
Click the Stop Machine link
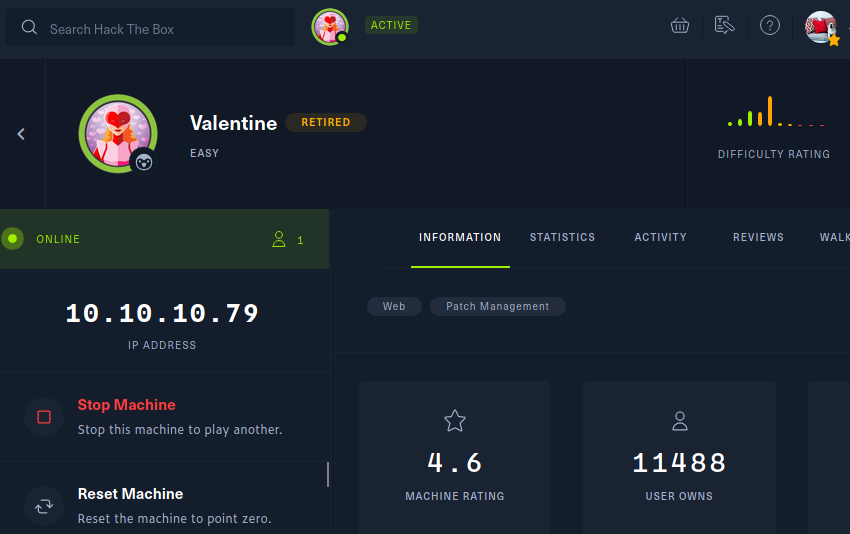[x=126, y=405]
